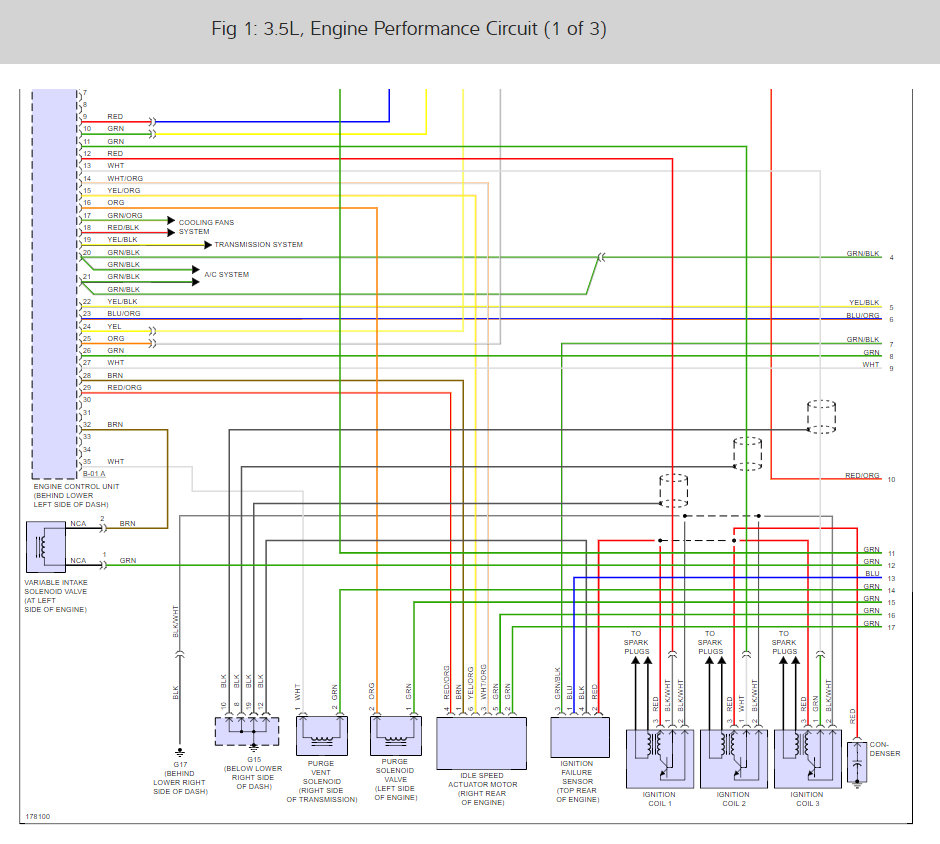Click 'RED/ORG' label at right connector 10
This screenshot has width=940, height=844.
(862, 475)
